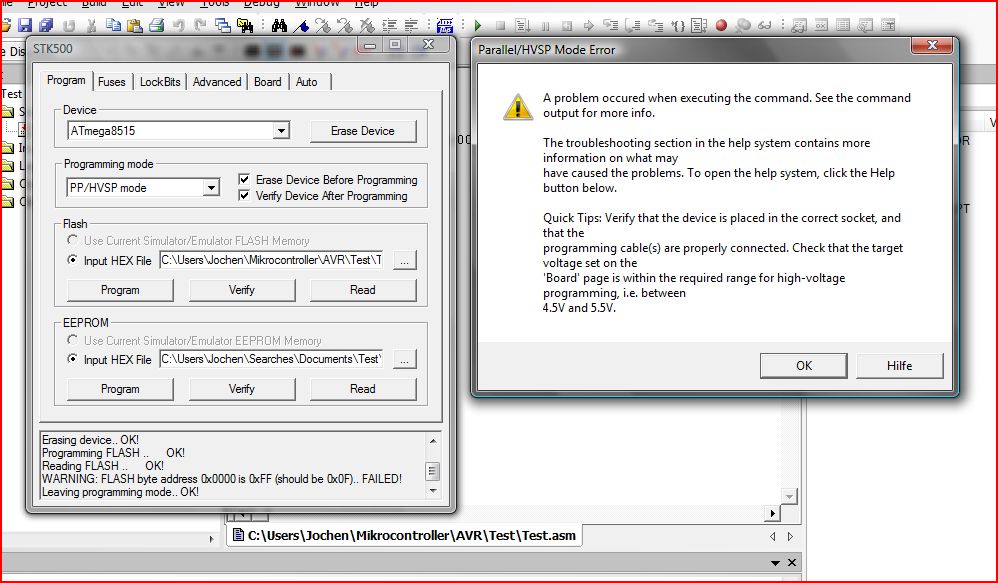Viewport: 998px width, 583px height.
Task: Click the cascade windows toolbar icon
Action: pos(222,25)
